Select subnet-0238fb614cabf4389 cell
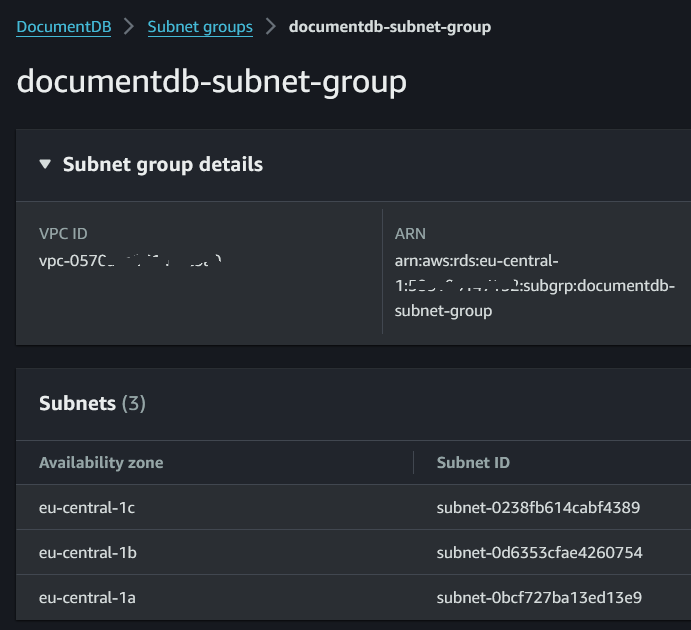691x630 pixels. coord(538,508)
